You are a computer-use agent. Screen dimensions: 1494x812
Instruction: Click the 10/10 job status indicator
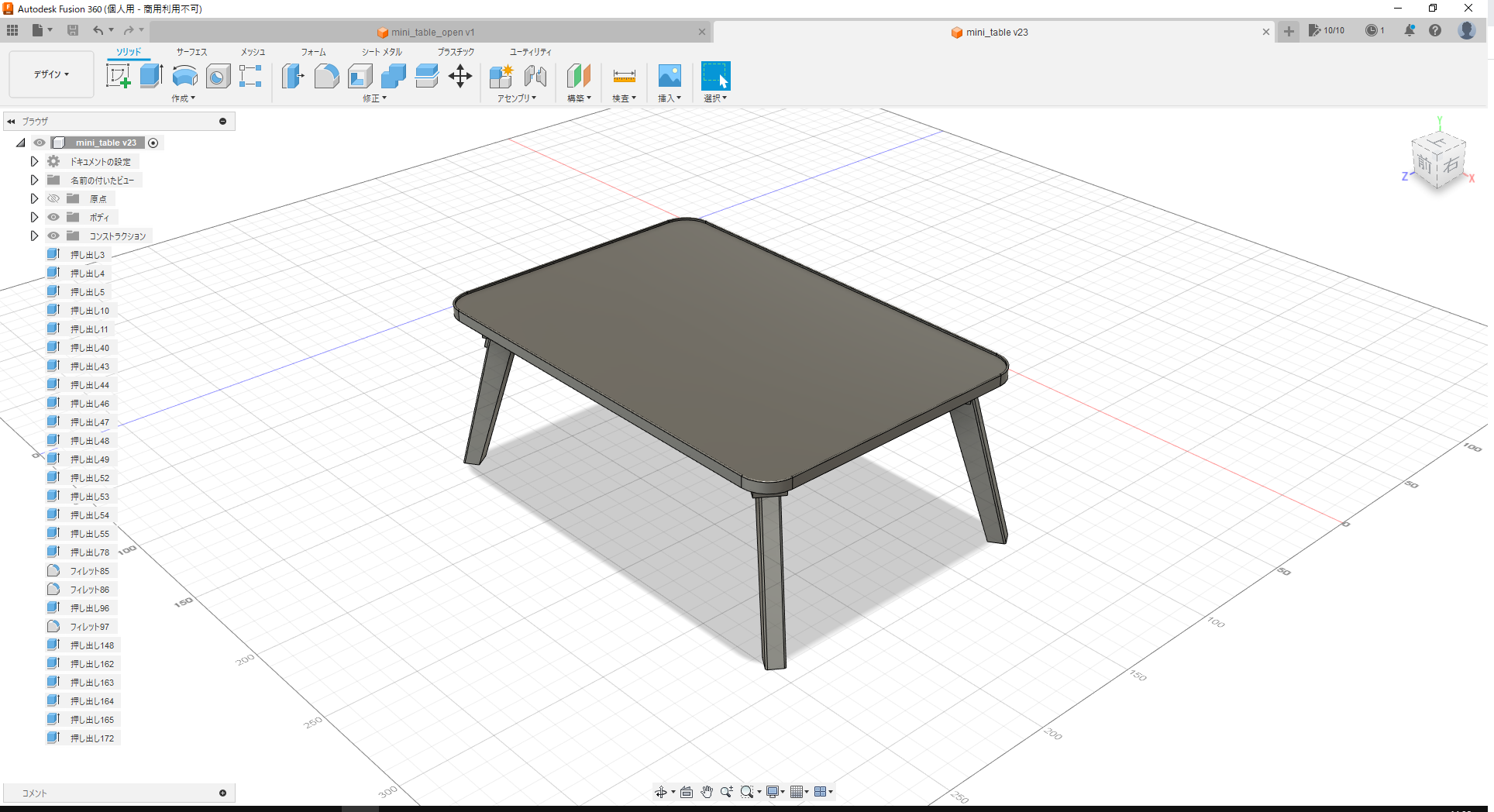(x=1328, y=30)
